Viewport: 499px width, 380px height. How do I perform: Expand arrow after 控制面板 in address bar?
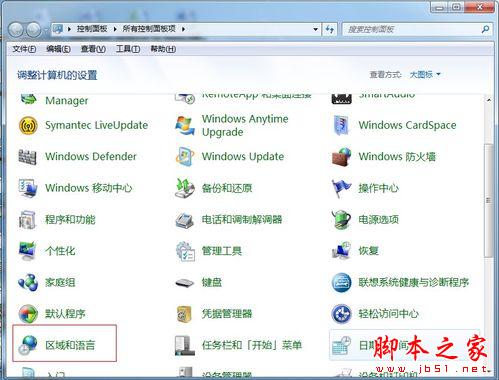point(115,29)
